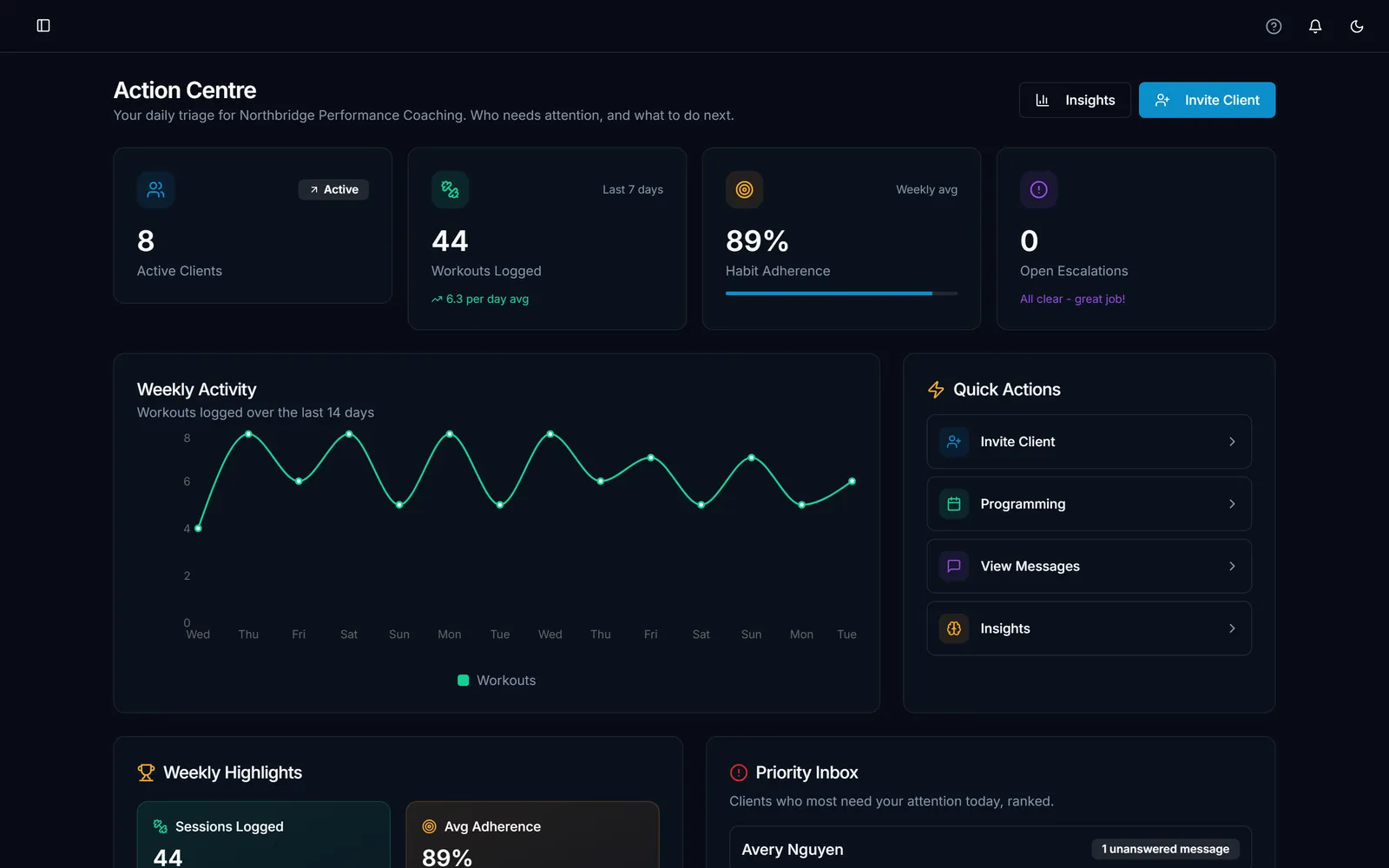This screenshot has height=868, width=1389.
Task: Click the Programming calendar icon
Action: [x=954, y=503]
